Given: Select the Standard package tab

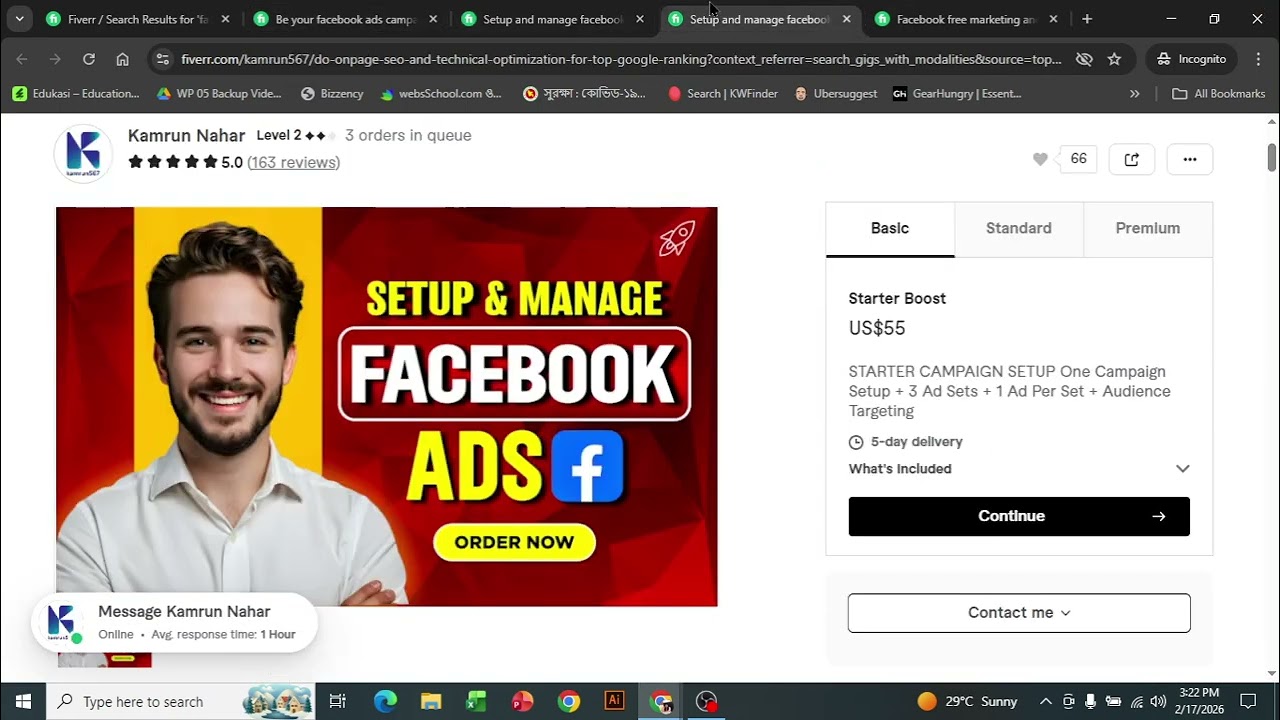Looking at the screenshot, I should pyautogui.click(x=1019, y=229).
